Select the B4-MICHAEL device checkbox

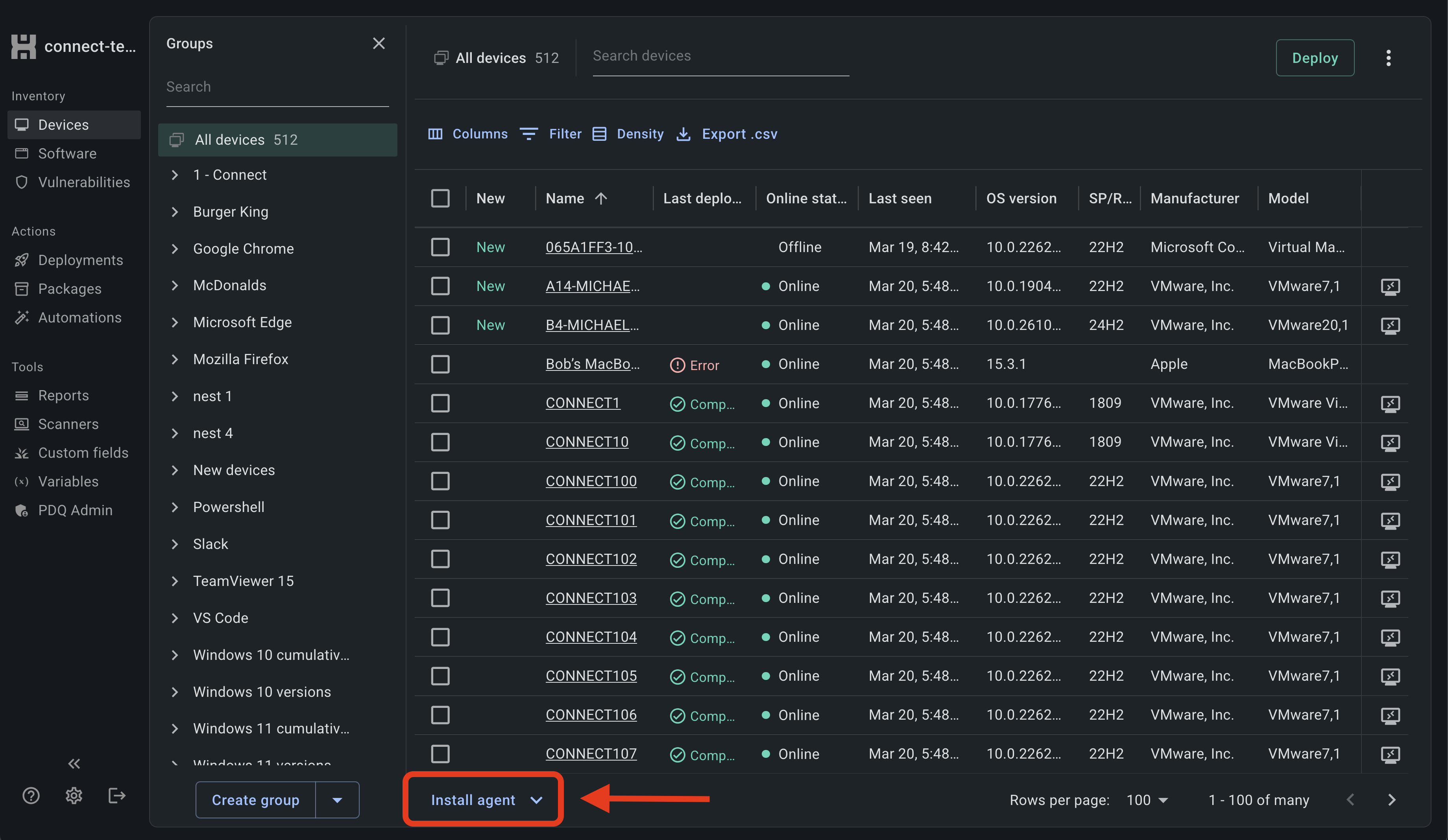pyautogui.click(x=440, y=325)
